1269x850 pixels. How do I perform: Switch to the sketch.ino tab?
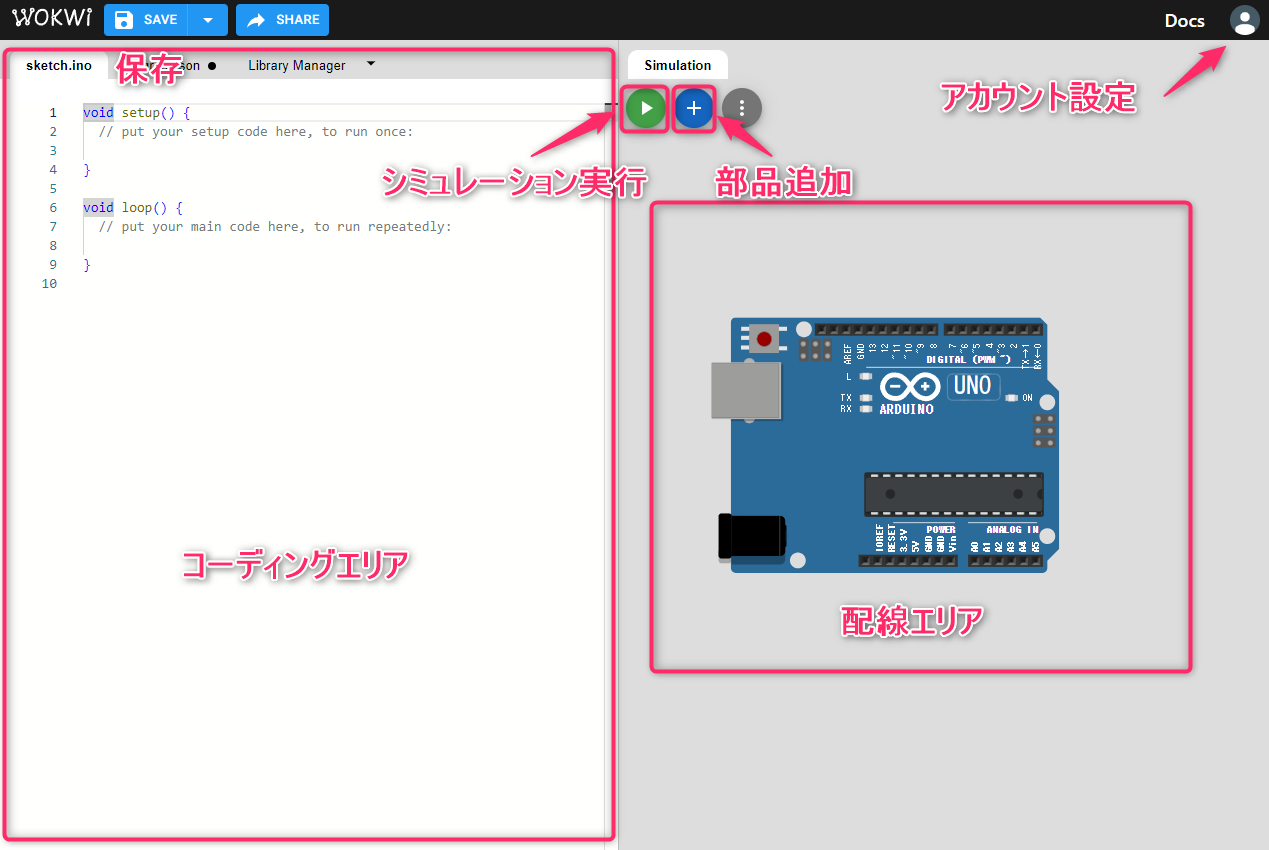pos(58,65)
